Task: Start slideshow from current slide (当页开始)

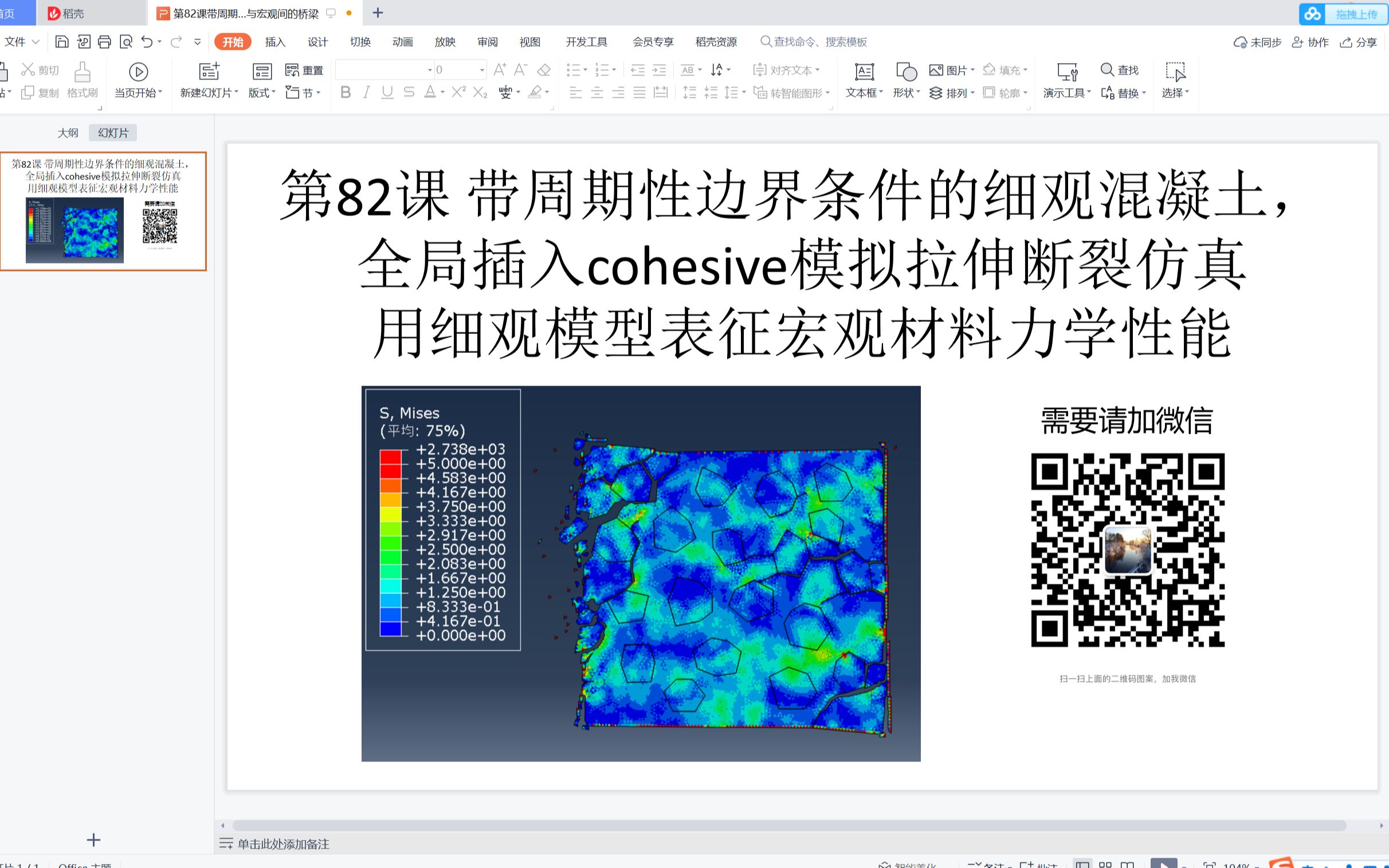Action: (x=138, y=81)
